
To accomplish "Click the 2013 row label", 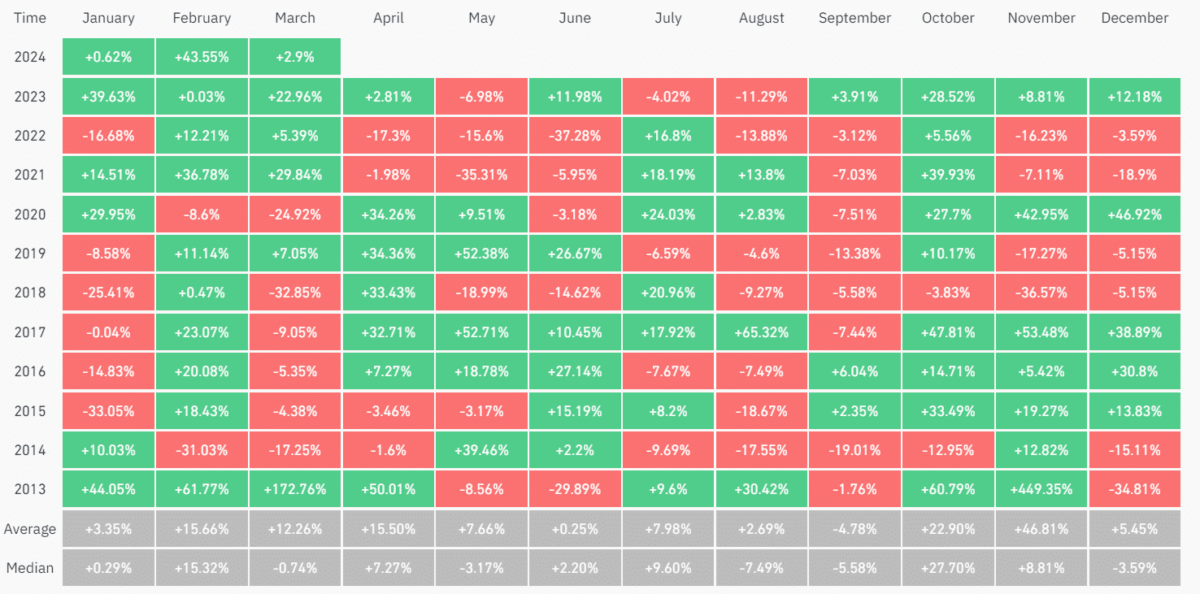I will 30,489.
